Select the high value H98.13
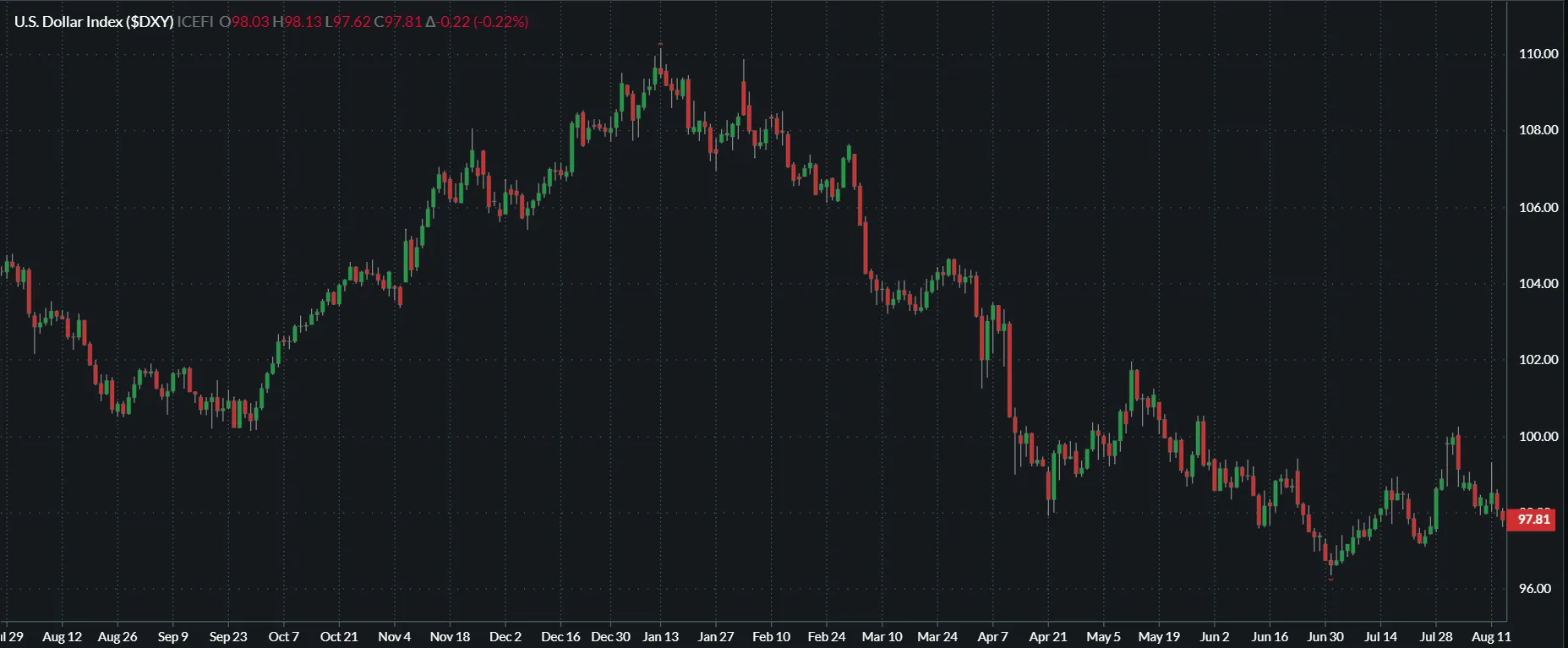The image size is (1568, 648). tap(297, 22)
